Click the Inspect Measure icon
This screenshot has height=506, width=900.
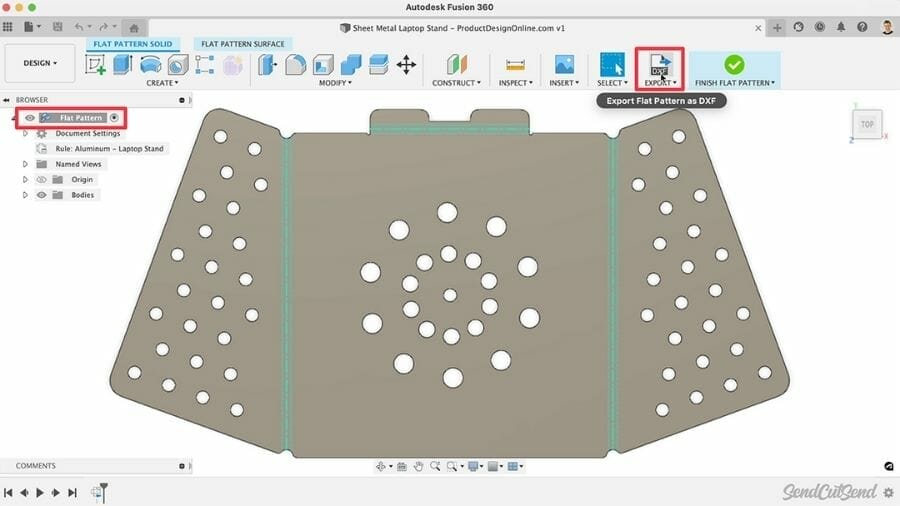coord(515,65)
